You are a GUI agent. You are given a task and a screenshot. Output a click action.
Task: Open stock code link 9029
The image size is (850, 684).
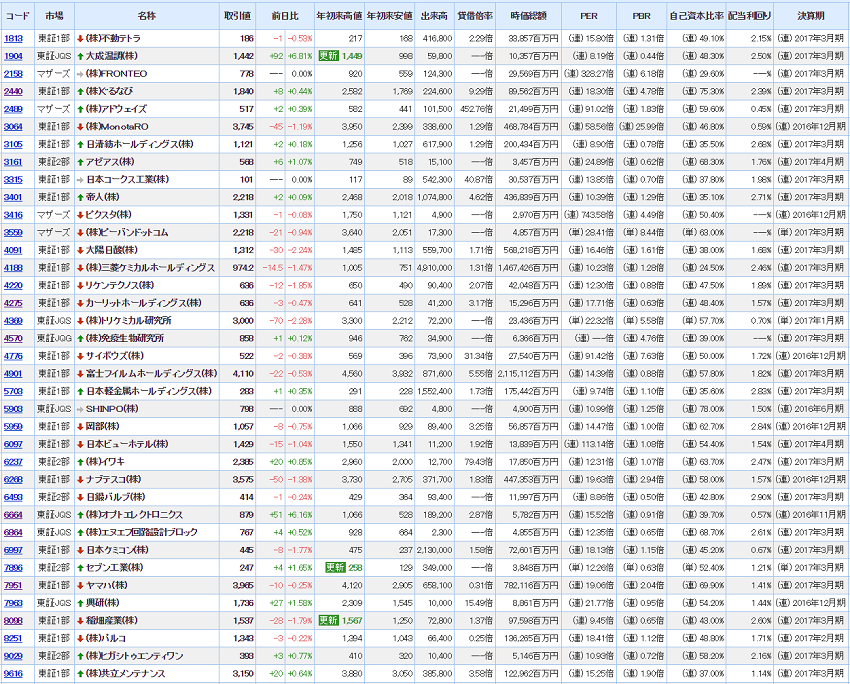(13, 656)
